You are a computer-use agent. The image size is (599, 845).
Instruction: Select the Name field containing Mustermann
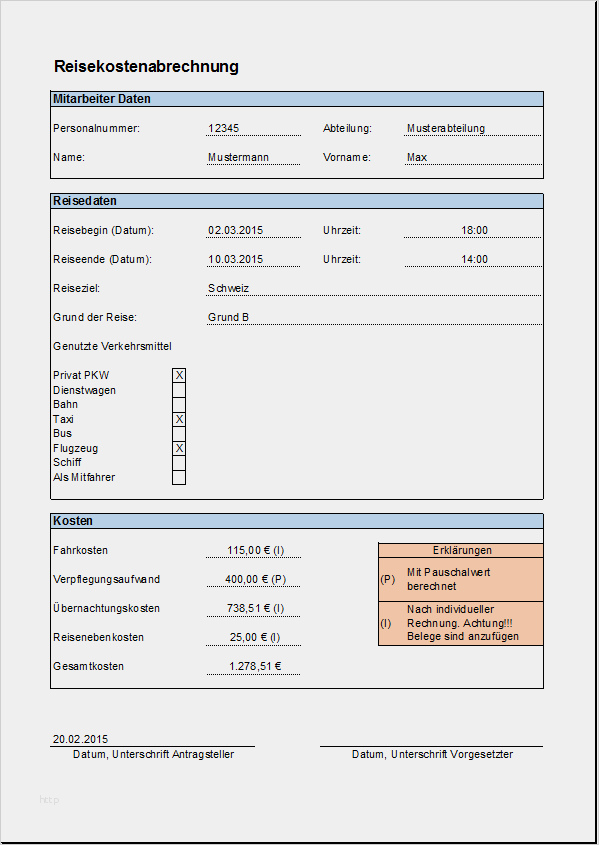click(x=253, y=157)
